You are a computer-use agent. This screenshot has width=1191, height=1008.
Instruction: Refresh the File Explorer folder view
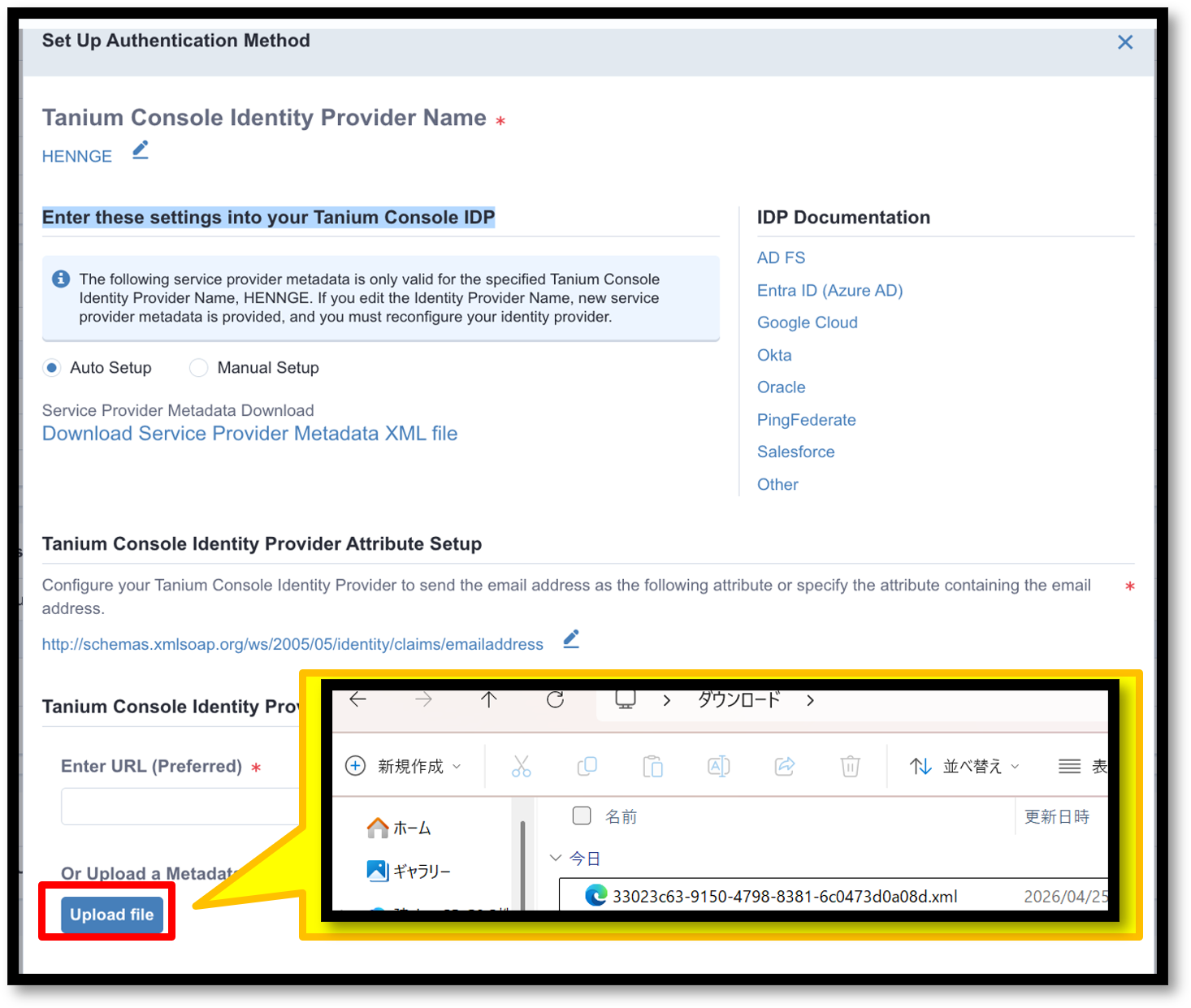(x=555, y=699)
